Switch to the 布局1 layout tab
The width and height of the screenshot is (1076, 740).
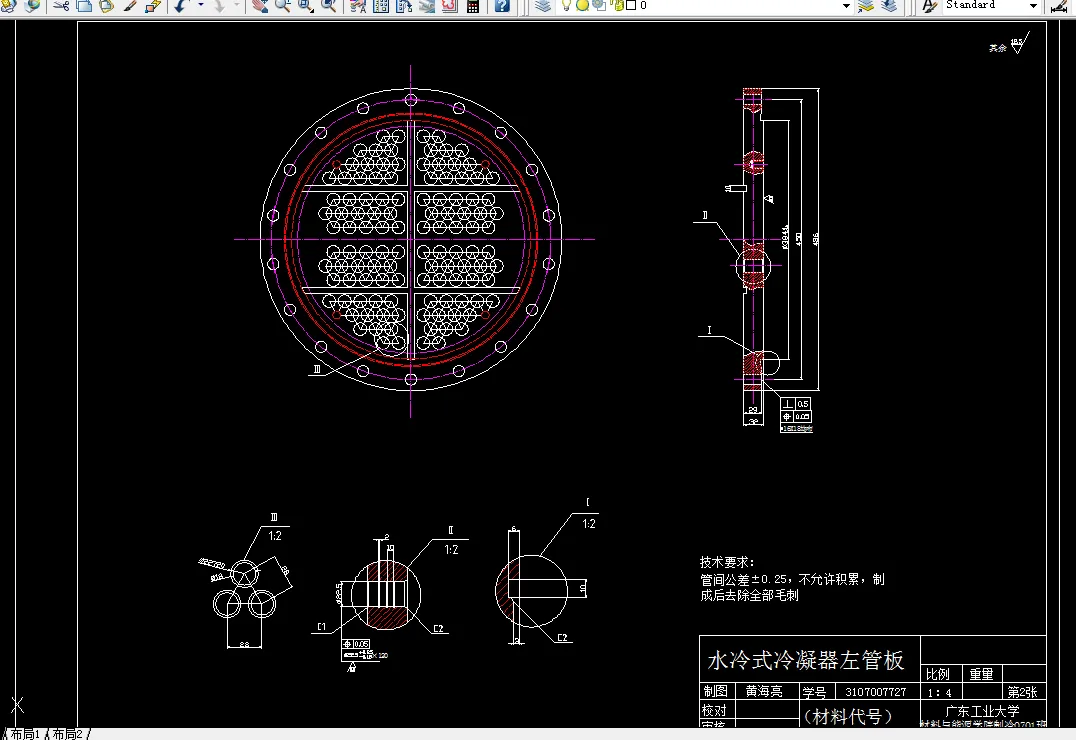coord(25,734)
